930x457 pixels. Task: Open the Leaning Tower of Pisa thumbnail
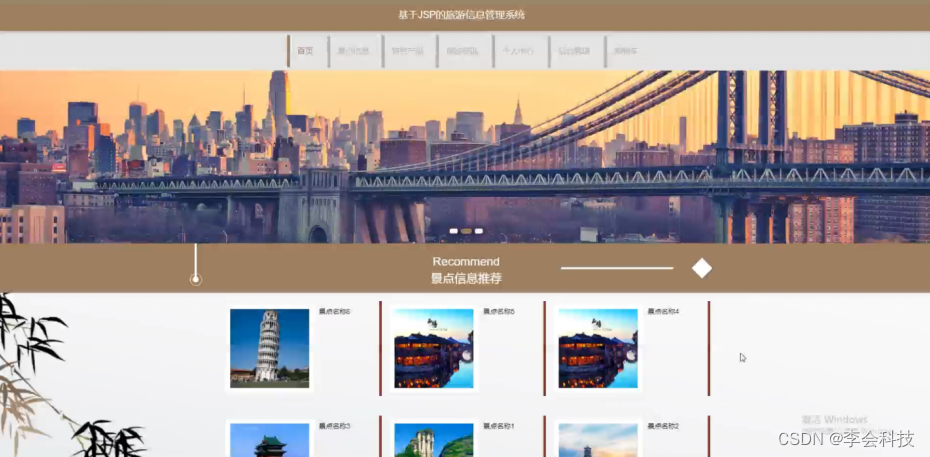pos(269,348)
